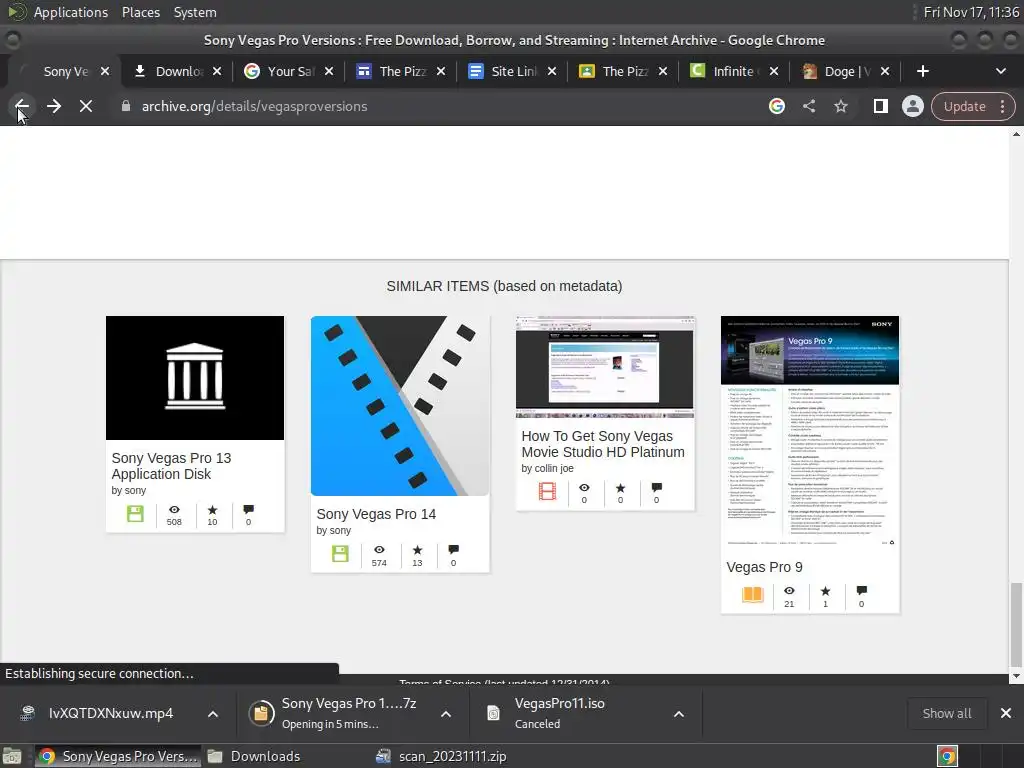Image resolution: width=1024 pixels, height=768 pixels.
Task: Click Sony Vegas Pro 13 Application Disk title
Action: (171, 466)
